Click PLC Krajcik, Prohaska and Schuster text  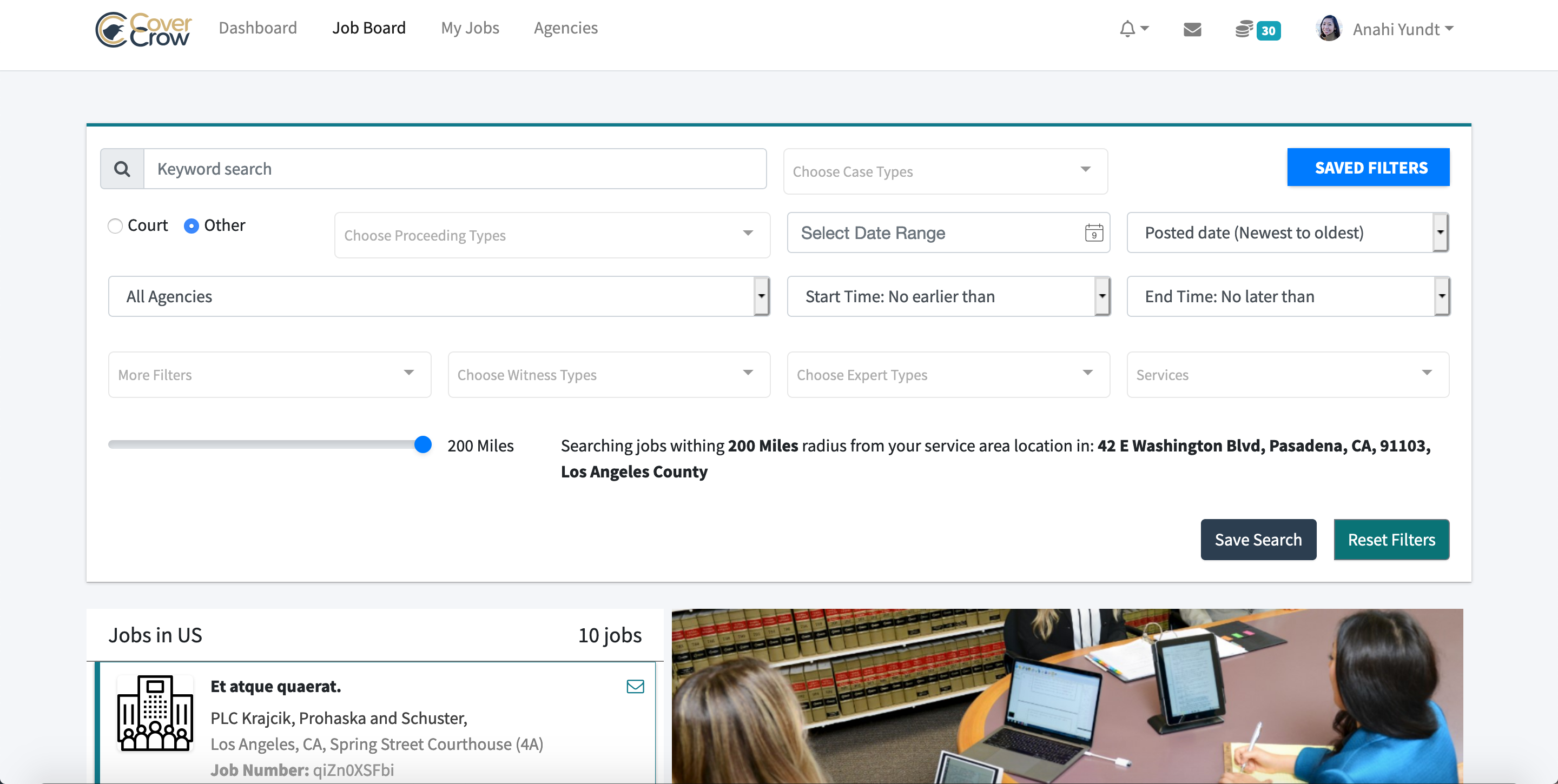pos(339,717)
